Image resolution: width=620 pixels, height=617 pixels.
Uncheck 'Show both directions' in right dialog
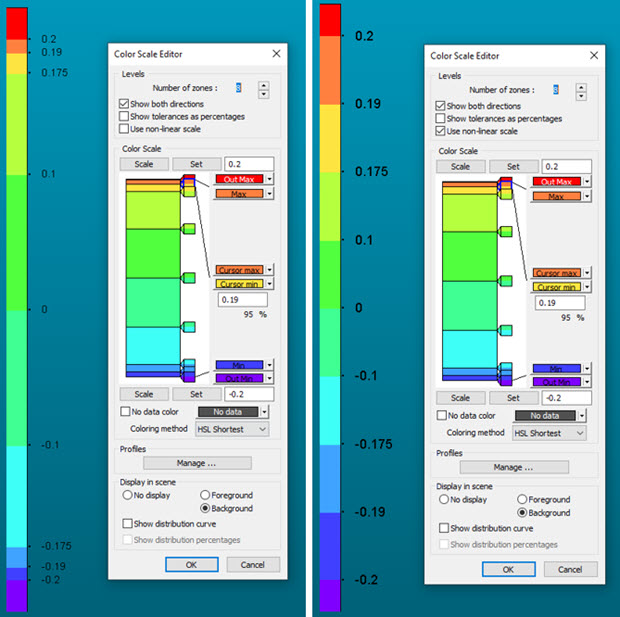tap(441, 106)
